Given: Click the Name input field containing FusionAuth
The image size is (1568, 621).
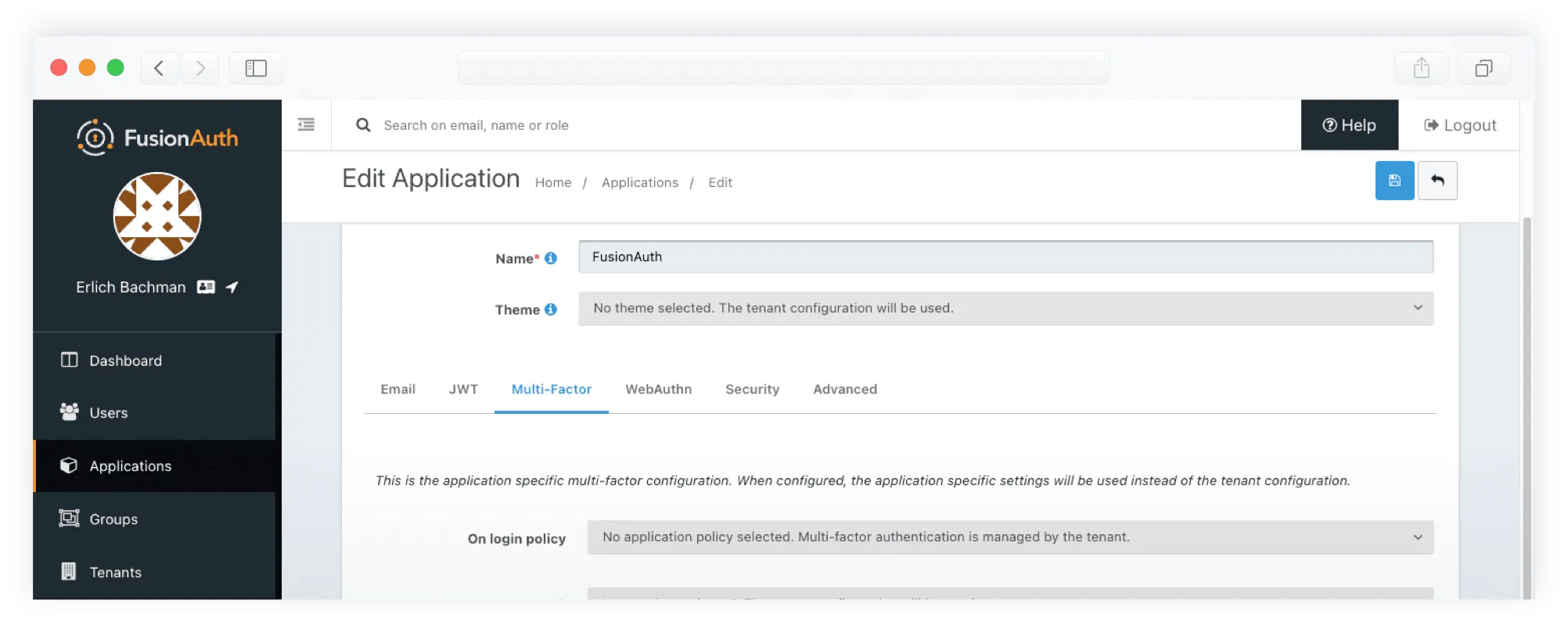Looking at the screenshot, I should pyautogui.click(x=1006, y=257).
